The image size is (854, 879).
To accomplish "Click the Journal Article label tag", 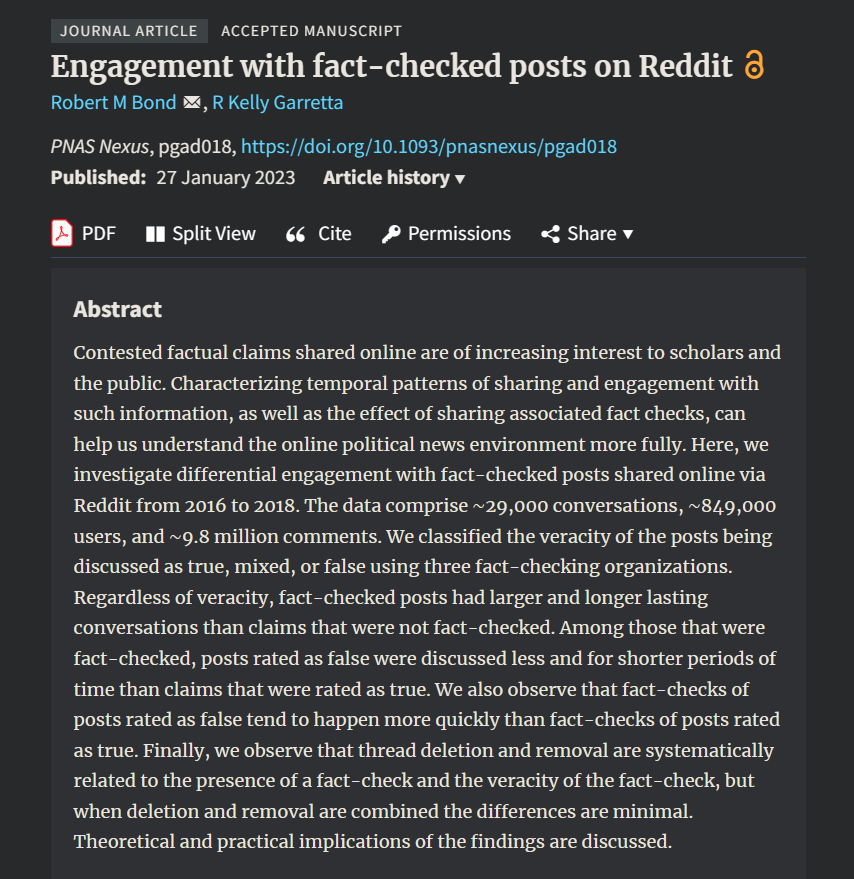I will pos(129,31).
